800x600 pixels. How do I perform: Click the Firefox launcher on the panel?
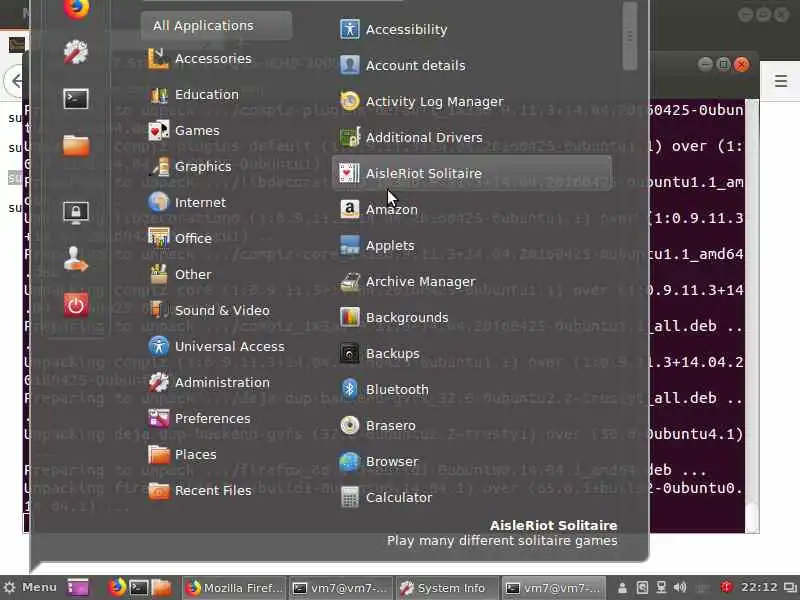[x=117, y=587]
